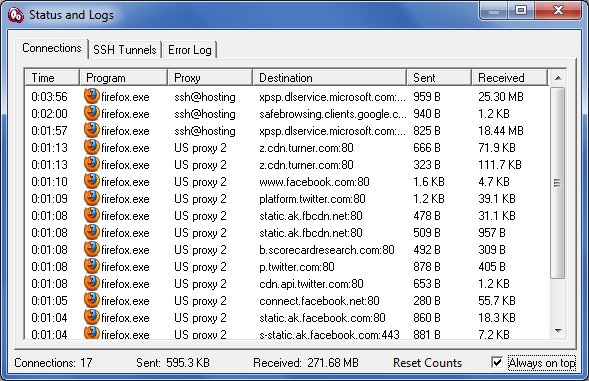Screen dimensions: 589x381
Task: Click Firefox icon in www.facebook.com:80 row
Action: (92, 181)
